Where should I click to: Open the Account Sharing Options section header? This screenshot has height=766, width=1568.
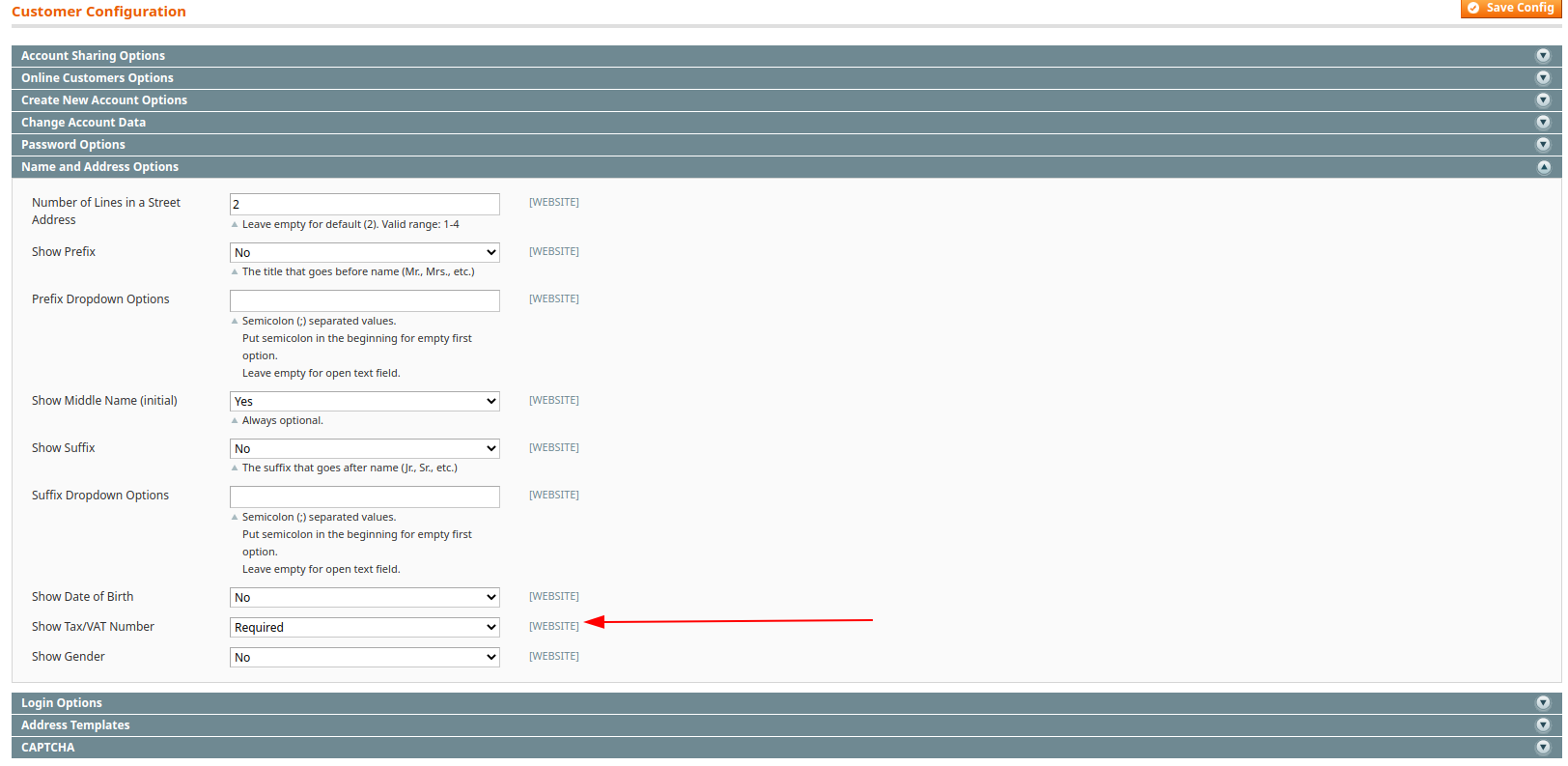coord(786,56)
